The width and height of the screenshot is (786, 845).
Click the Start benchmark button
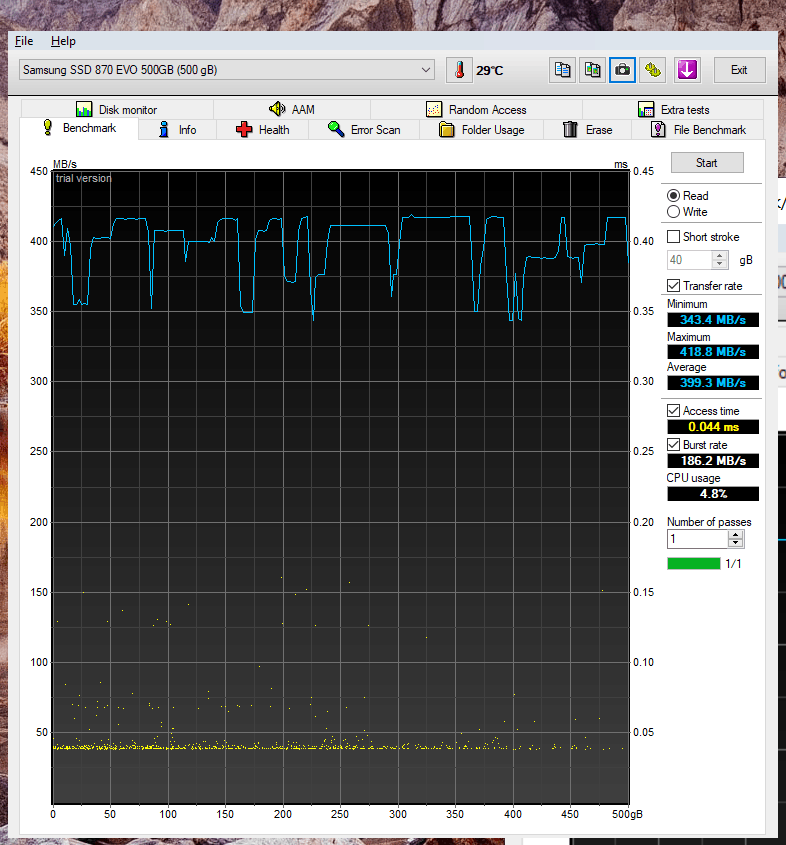pos(707,163)
